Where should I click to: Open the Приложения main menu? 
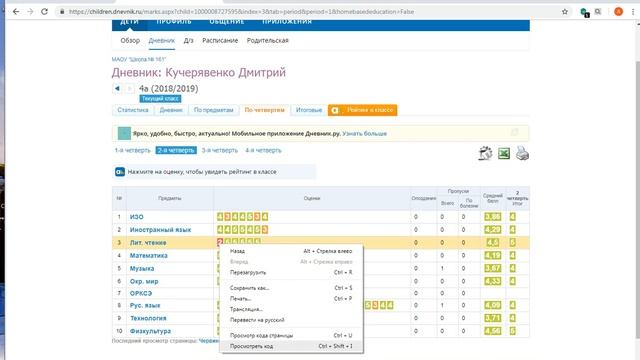pos(287,22)
